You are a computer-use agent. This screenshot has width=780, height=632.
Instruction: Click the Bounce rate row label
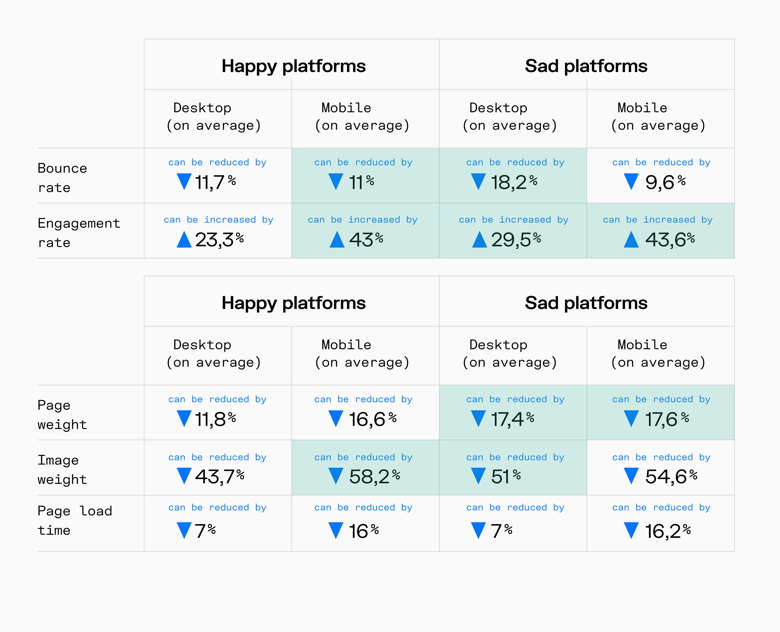(62, 178)
